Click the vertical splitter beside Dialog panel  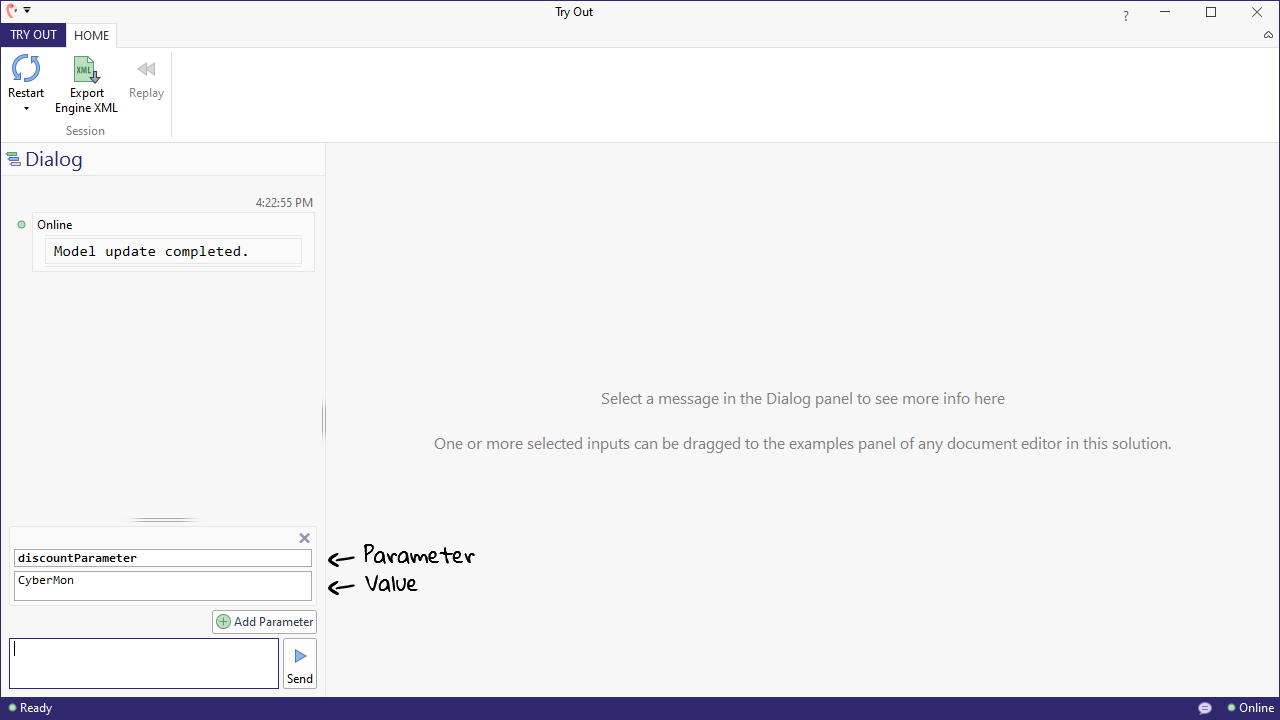[324, 420]
